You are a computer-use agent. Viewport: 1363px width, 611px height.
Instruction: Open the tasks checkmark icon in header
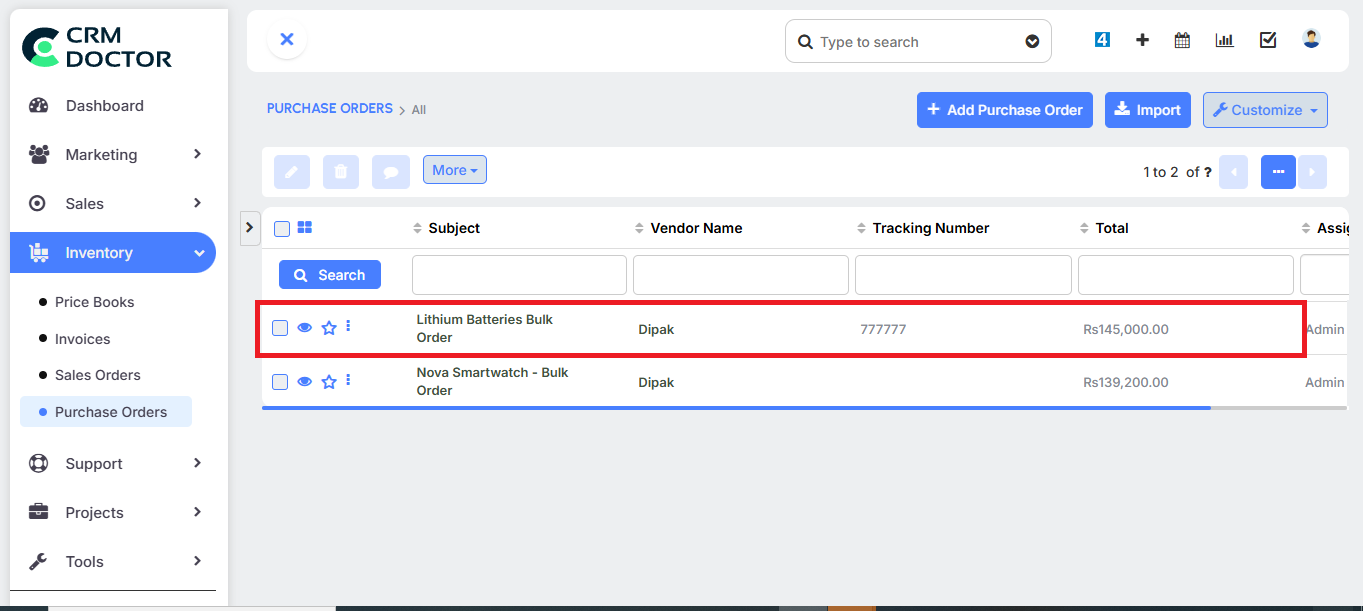tap(1268, 40)
